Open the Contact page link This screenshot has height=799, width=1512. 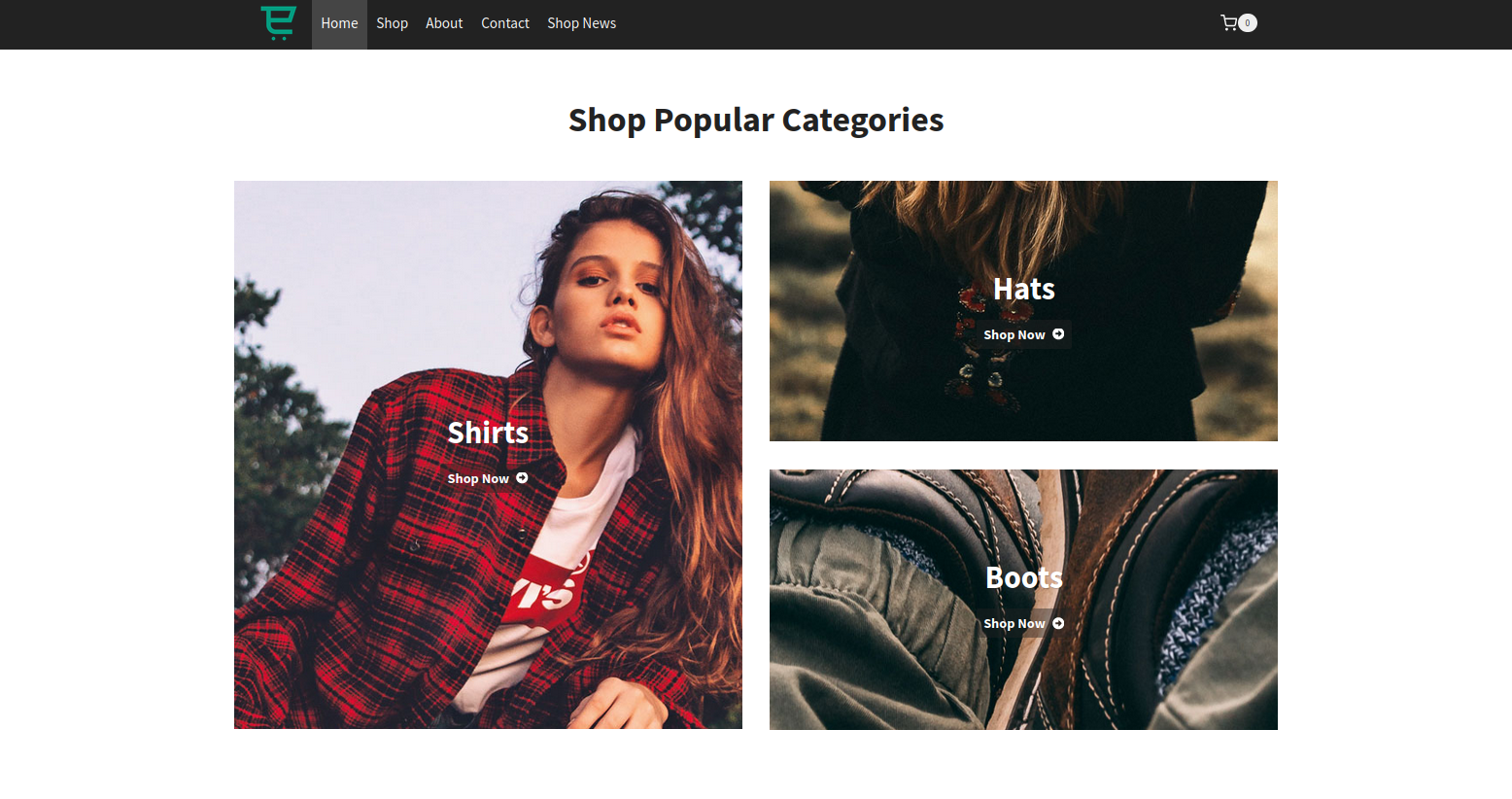505,23
